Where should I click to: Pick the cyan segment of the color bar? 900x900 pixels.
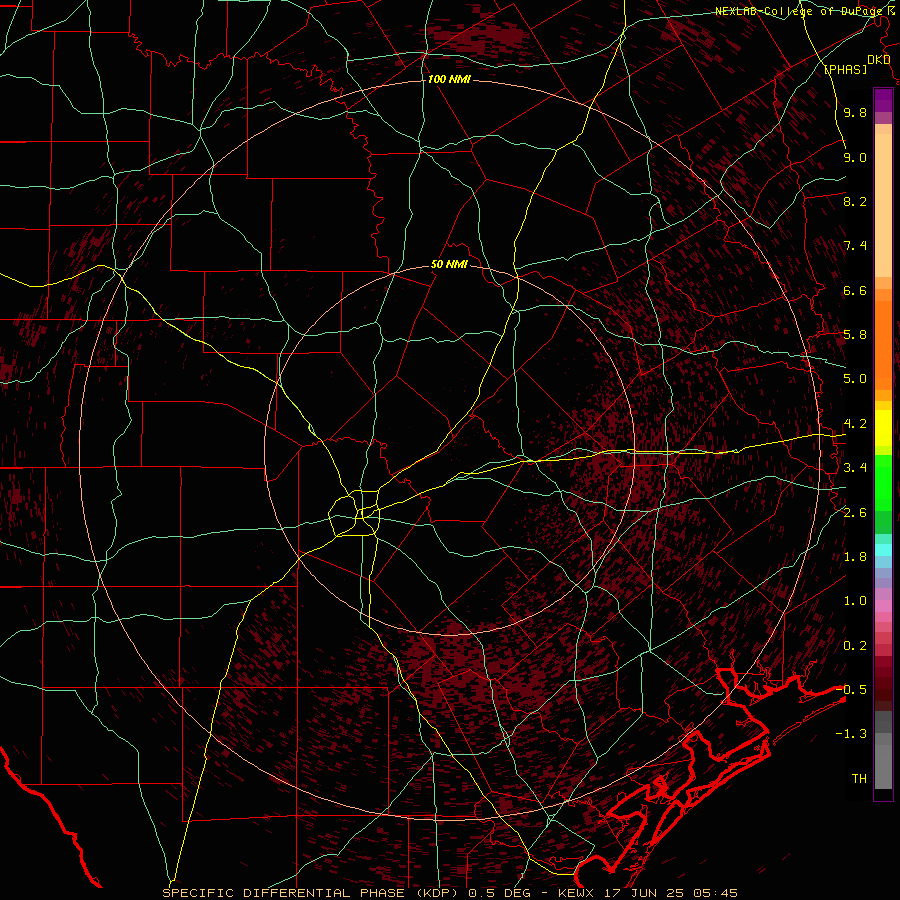883,550
